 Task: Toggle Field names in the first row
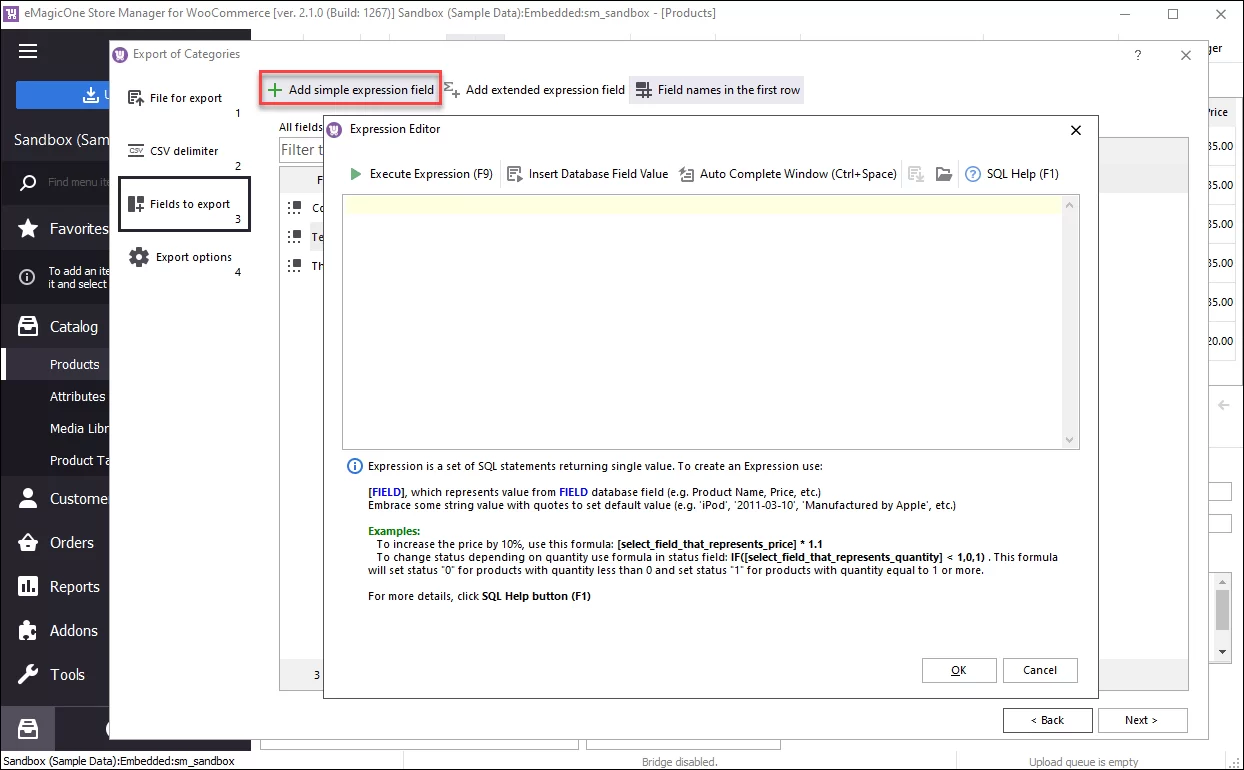[x=716, y=90]
